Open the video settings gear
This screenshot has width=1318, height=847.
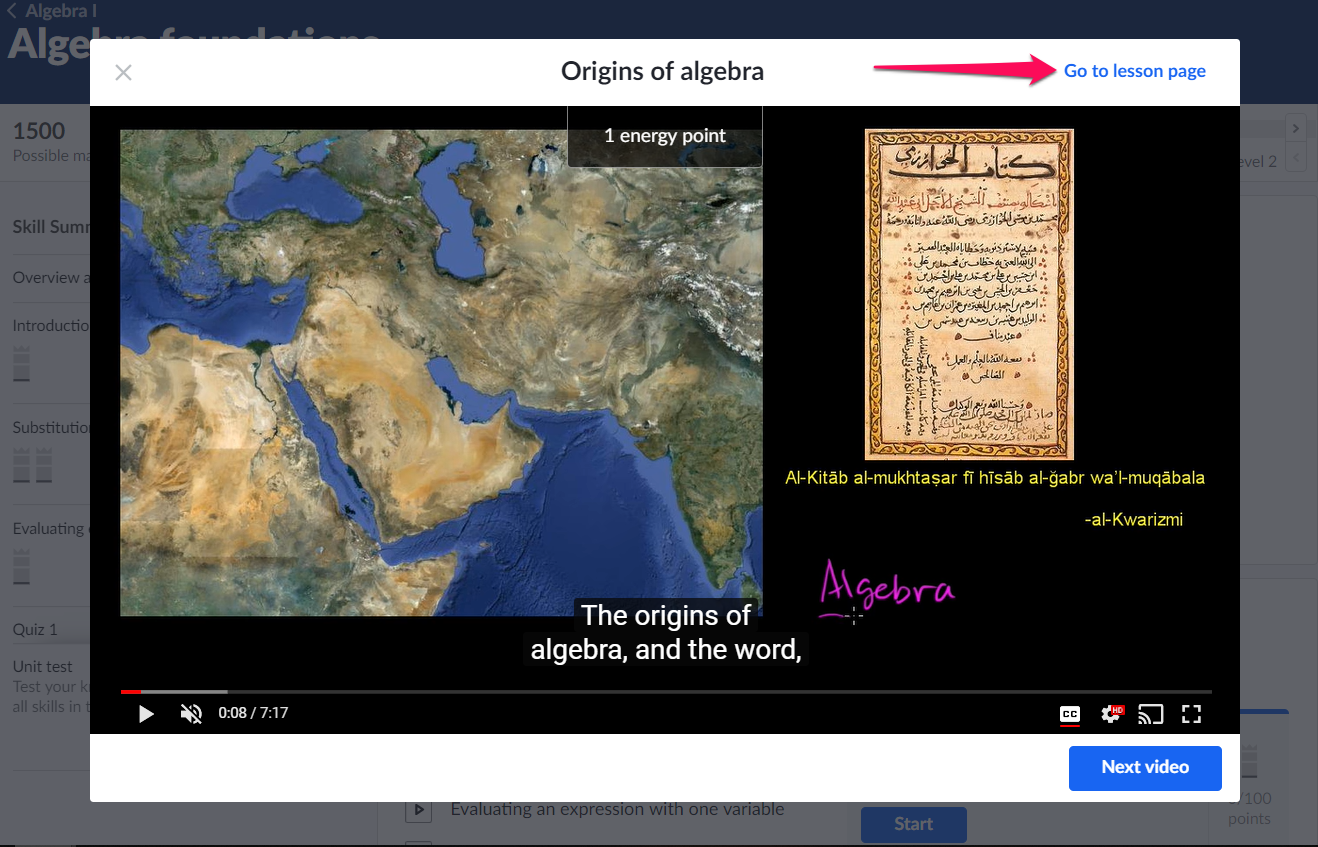1111,714
